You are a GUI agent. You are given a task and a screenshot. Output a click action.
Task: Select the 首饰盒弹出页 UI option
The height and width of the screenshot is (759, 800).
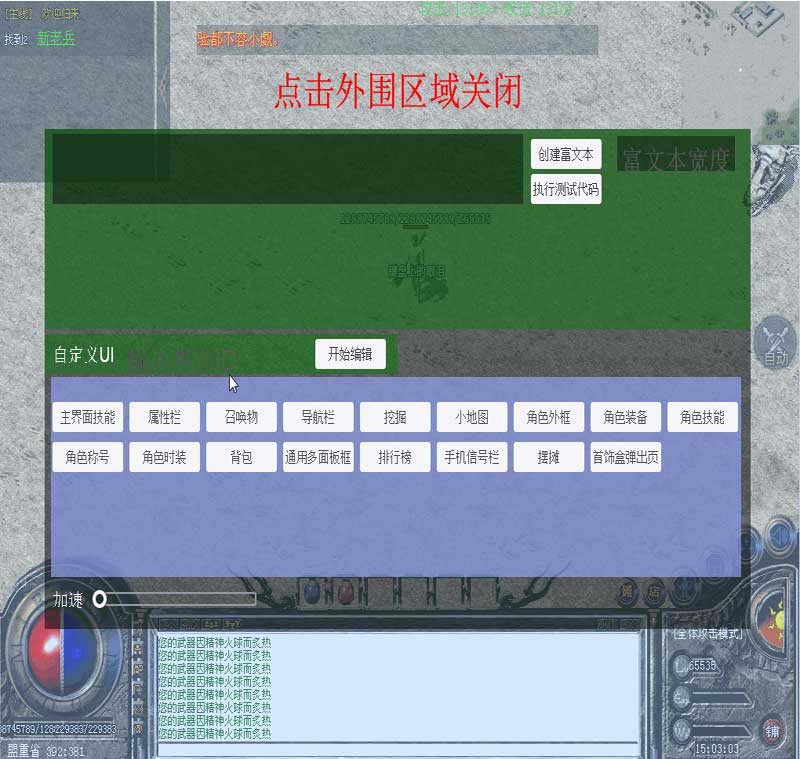coord(625,457)
